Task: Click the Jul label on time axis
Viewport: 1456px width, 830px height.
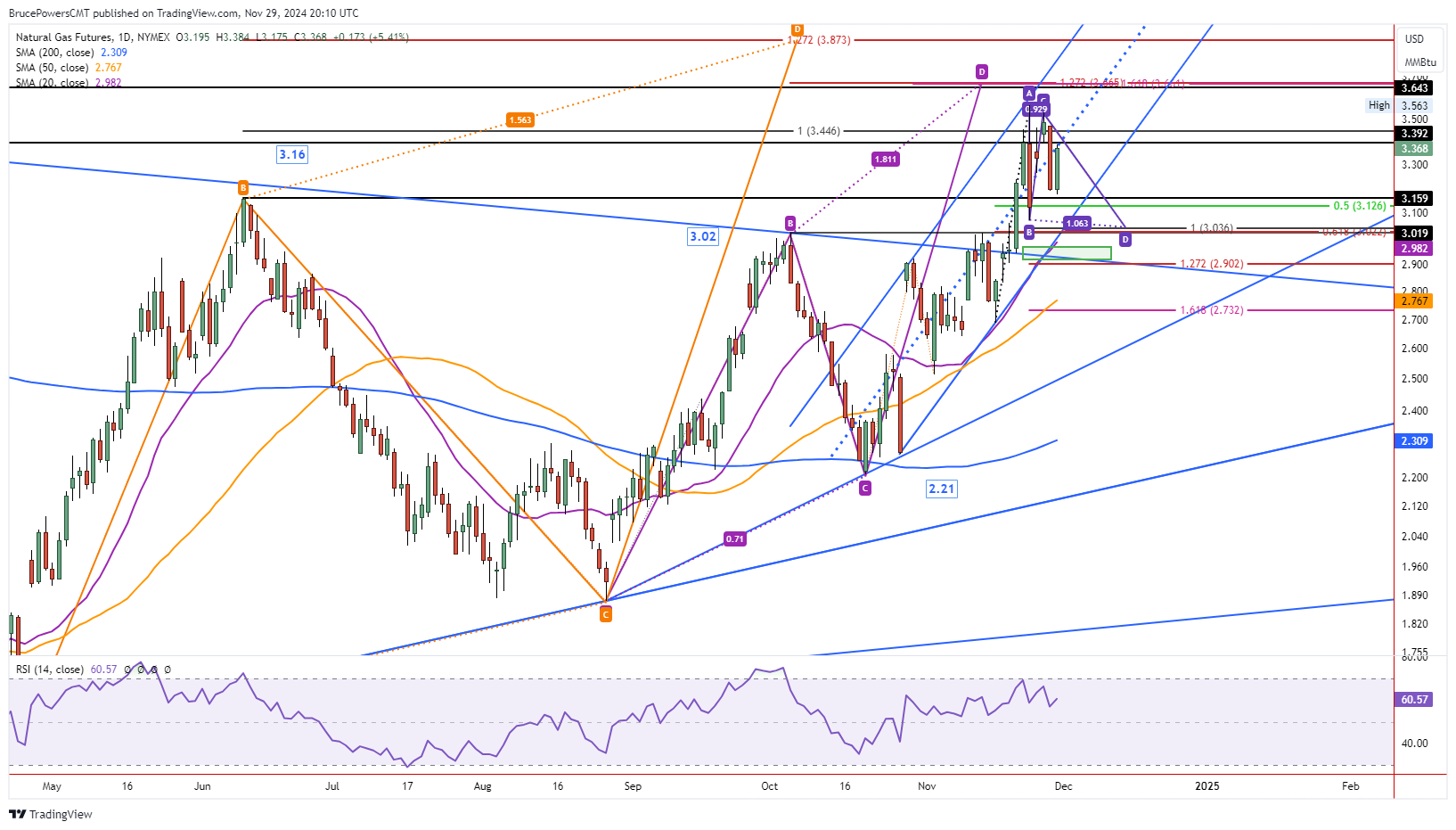Action: (x=332, y=786)
